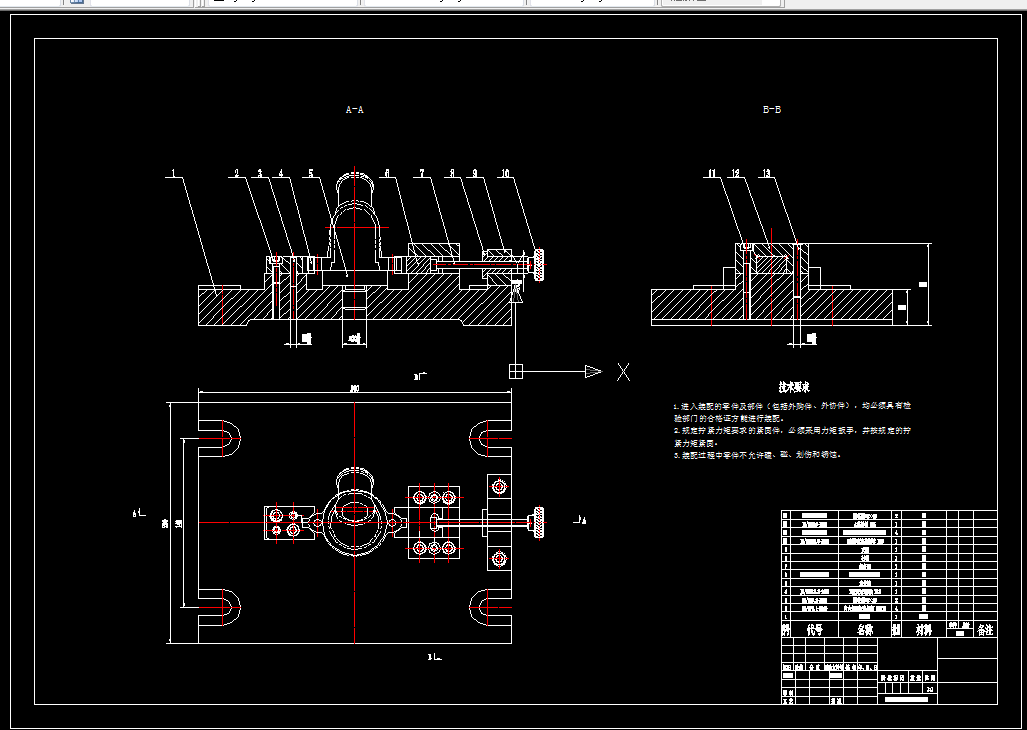Select the B-B section view title
The width and height of the screenshot is (1027, 730).
(x=772, y=109)
